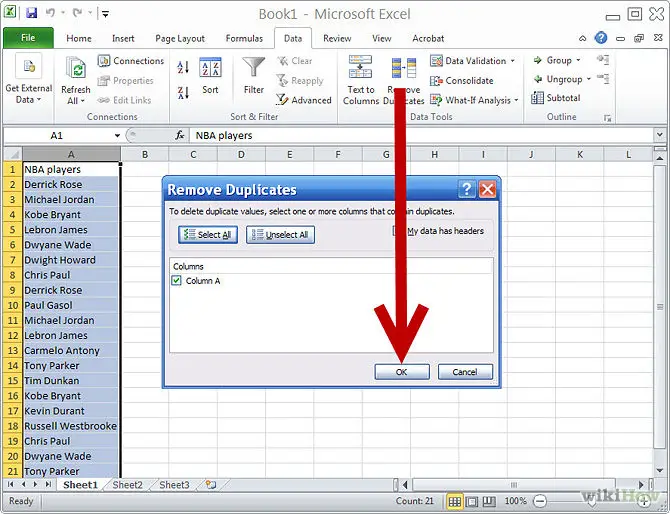The width and height of the screenshot is (670, 514).
Task: Close the Remove Duplicates dialog
Action: (487, 189)
